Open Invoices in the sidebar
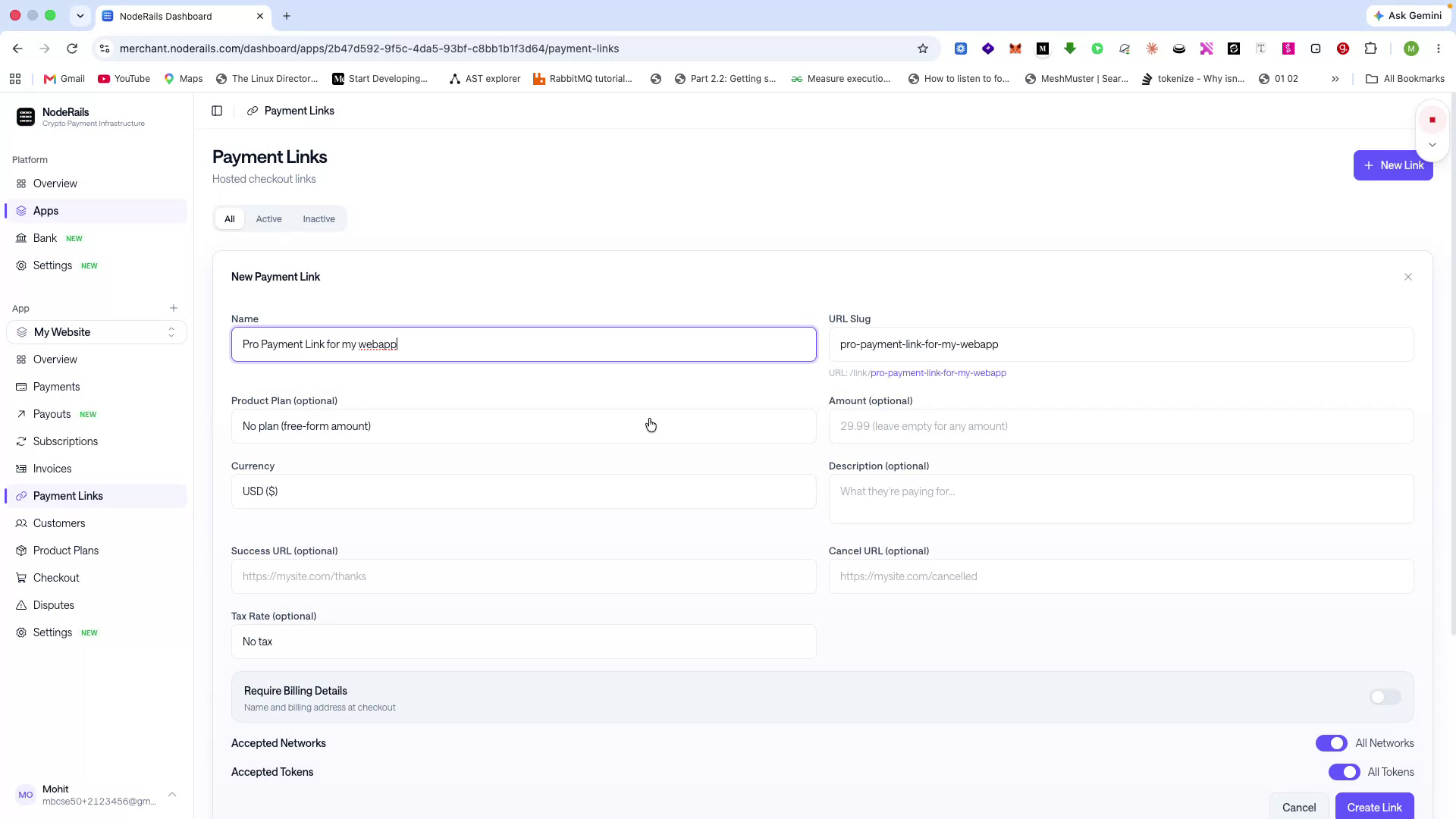Image resolution: width=1456 pixels, height=819 pixels. point(96,469)
